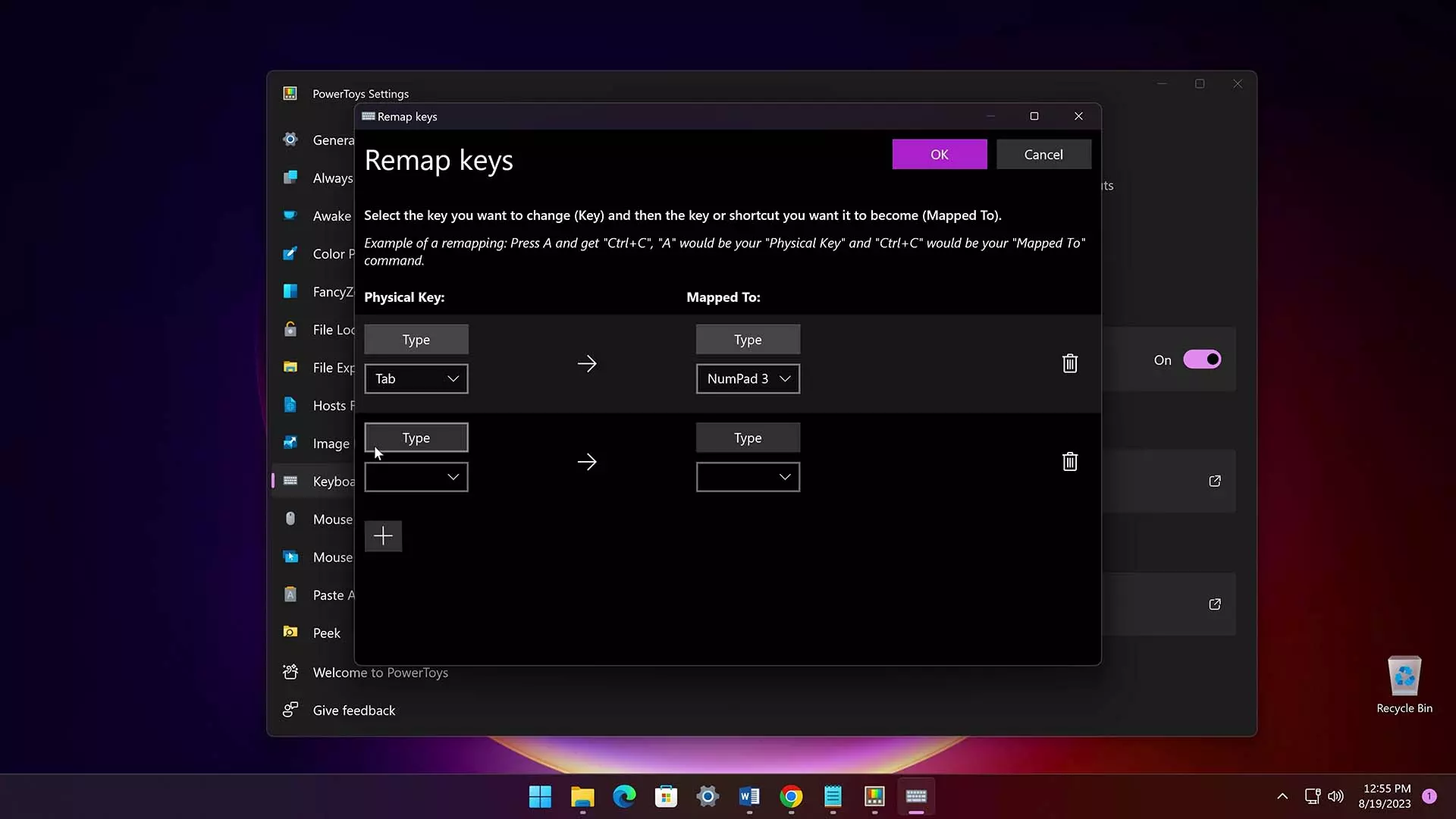Open empty mapped key dropdown in second row

[x=748, y=477]
